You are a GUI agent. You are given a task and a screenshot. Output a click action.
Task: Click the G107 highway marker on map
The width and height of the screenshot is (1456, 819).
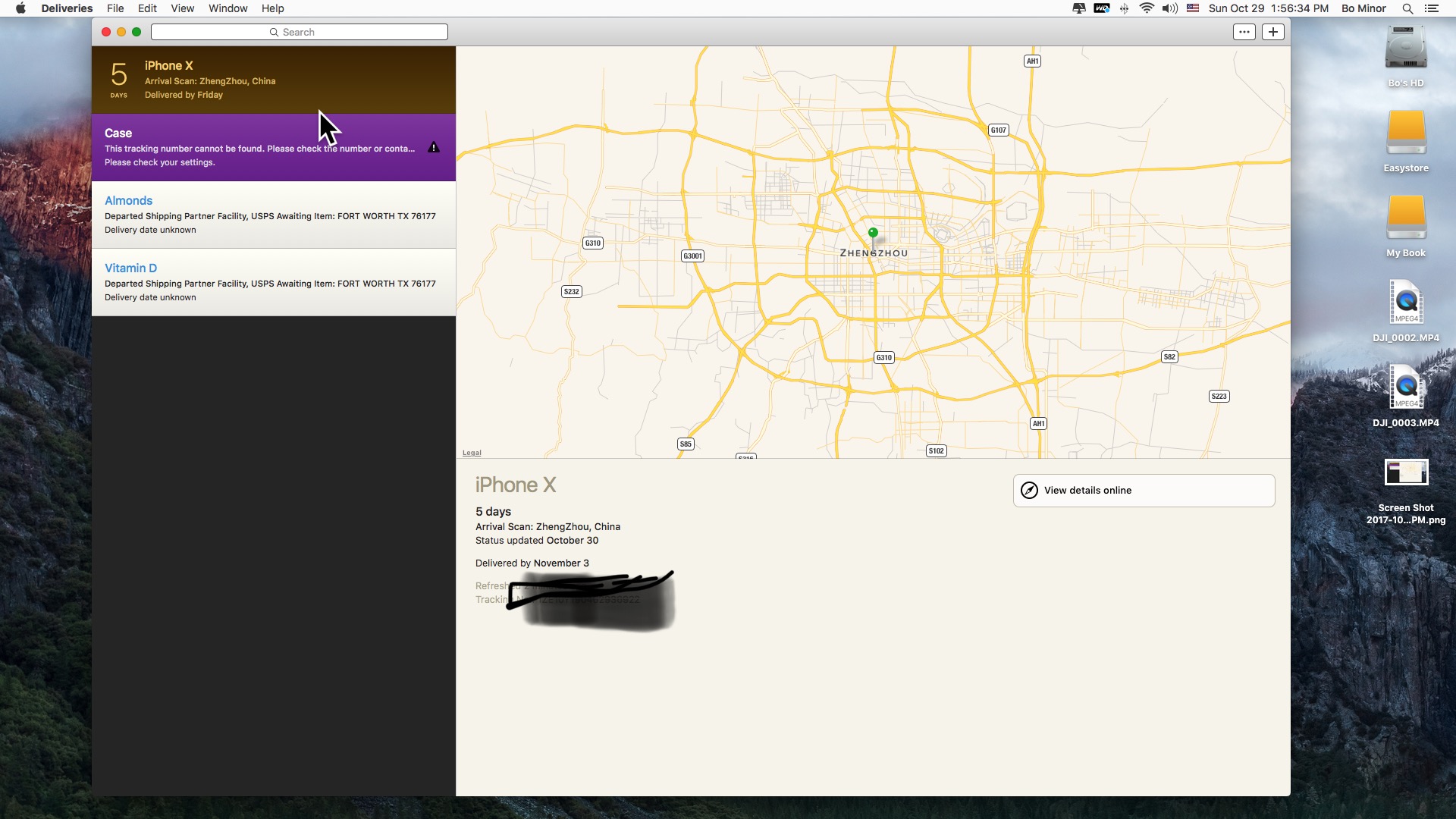pyautogui.click(x=999, y=130)
